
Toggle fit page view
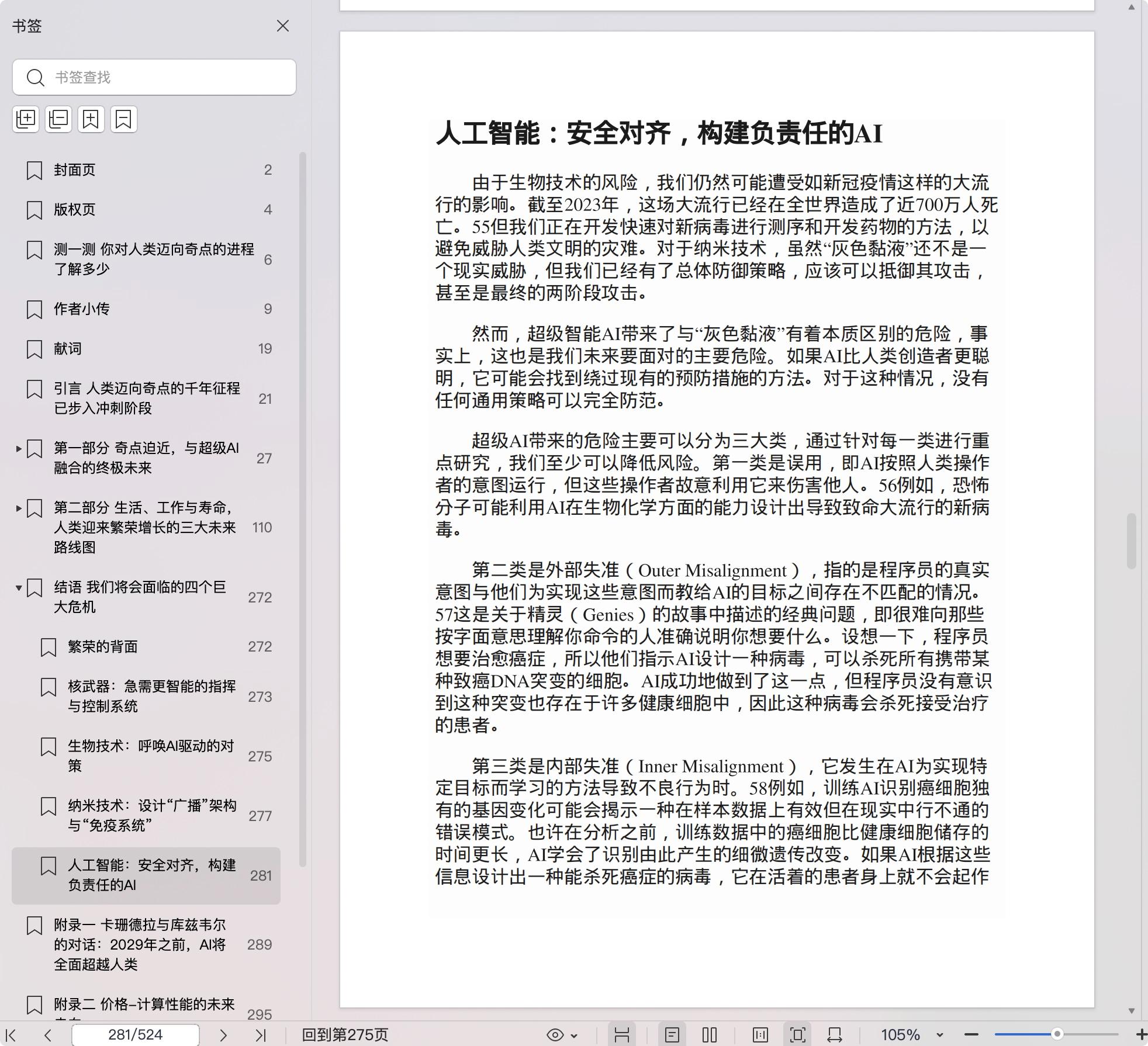click(x=798, y=1035)
